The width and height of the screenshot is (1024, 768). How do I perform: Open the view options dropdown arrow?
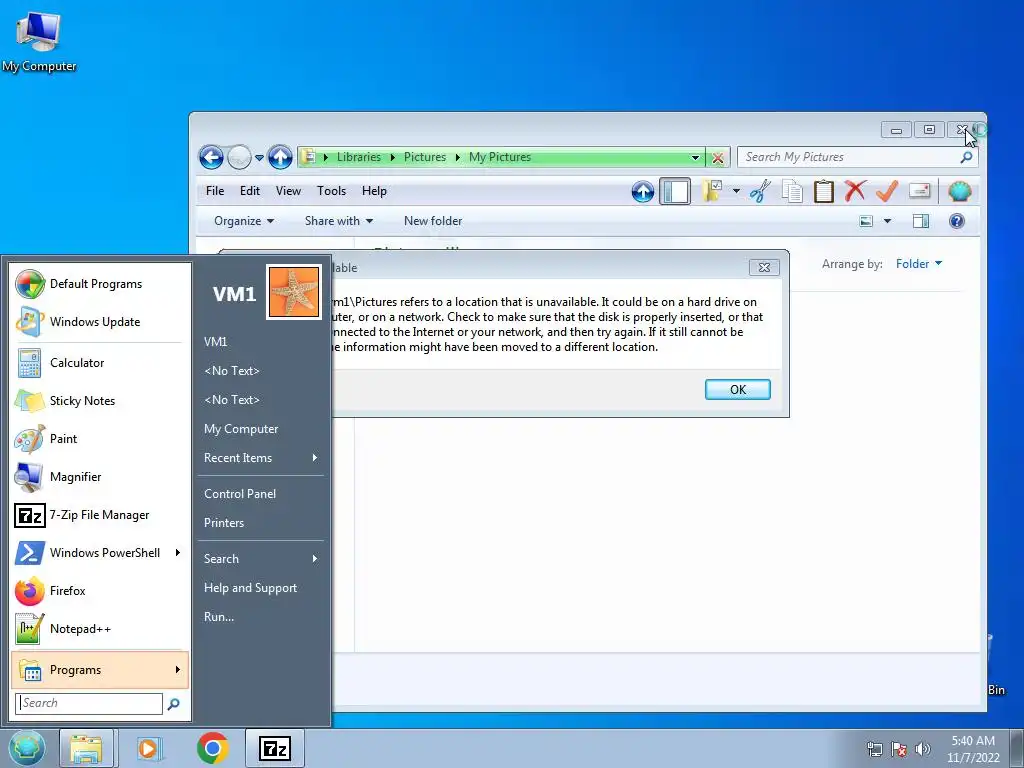(887, 221)
